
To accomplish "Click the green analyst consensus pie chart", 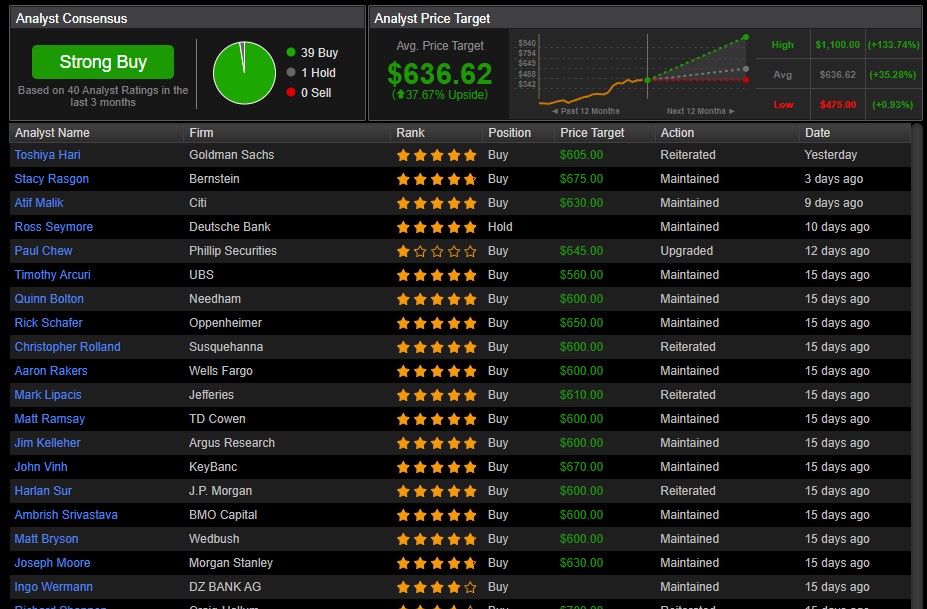I will [244, 73].
